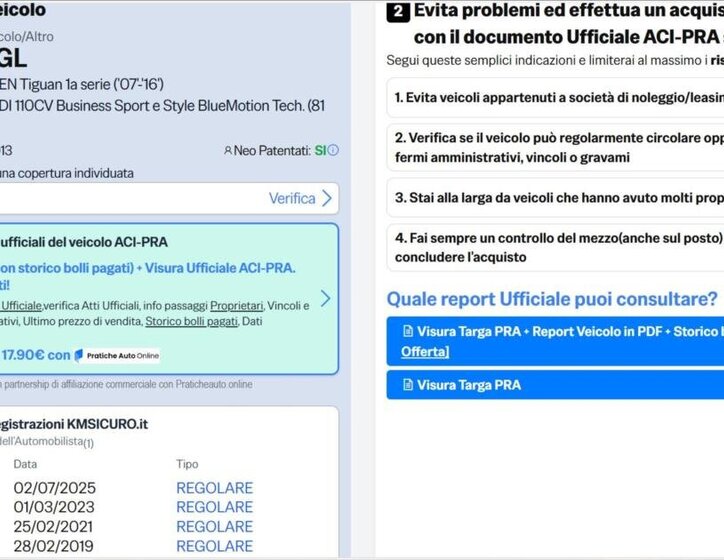Viewport: 724px width, 560px height.
Task: Expand tip 3 about veicoli with many owners
Action: tap(555, 198)
